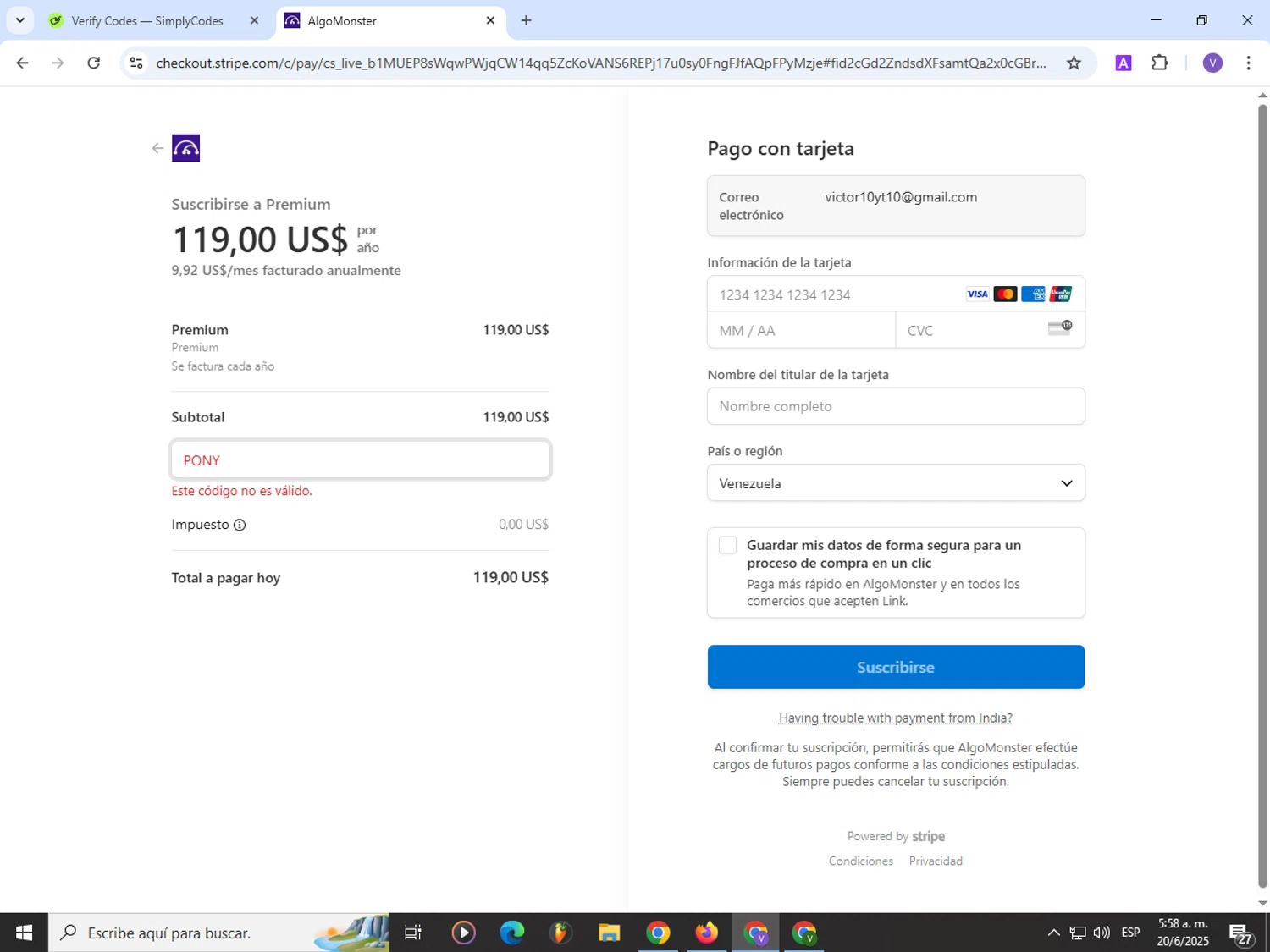Click the taskbar clock showing 5:58 a. m.
This screenshot has width=1270, height=952.
tap(1183, 933)
